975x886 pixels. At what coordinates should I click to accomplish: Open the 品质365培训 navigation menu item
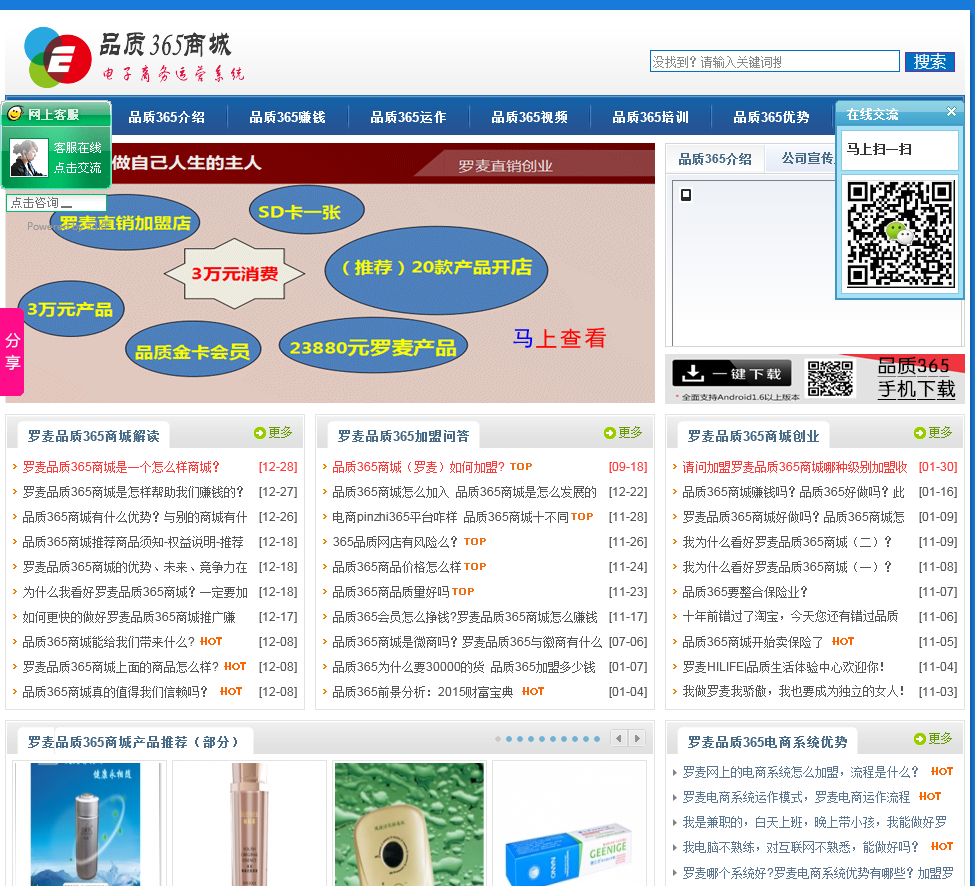(x=650, y=117)
